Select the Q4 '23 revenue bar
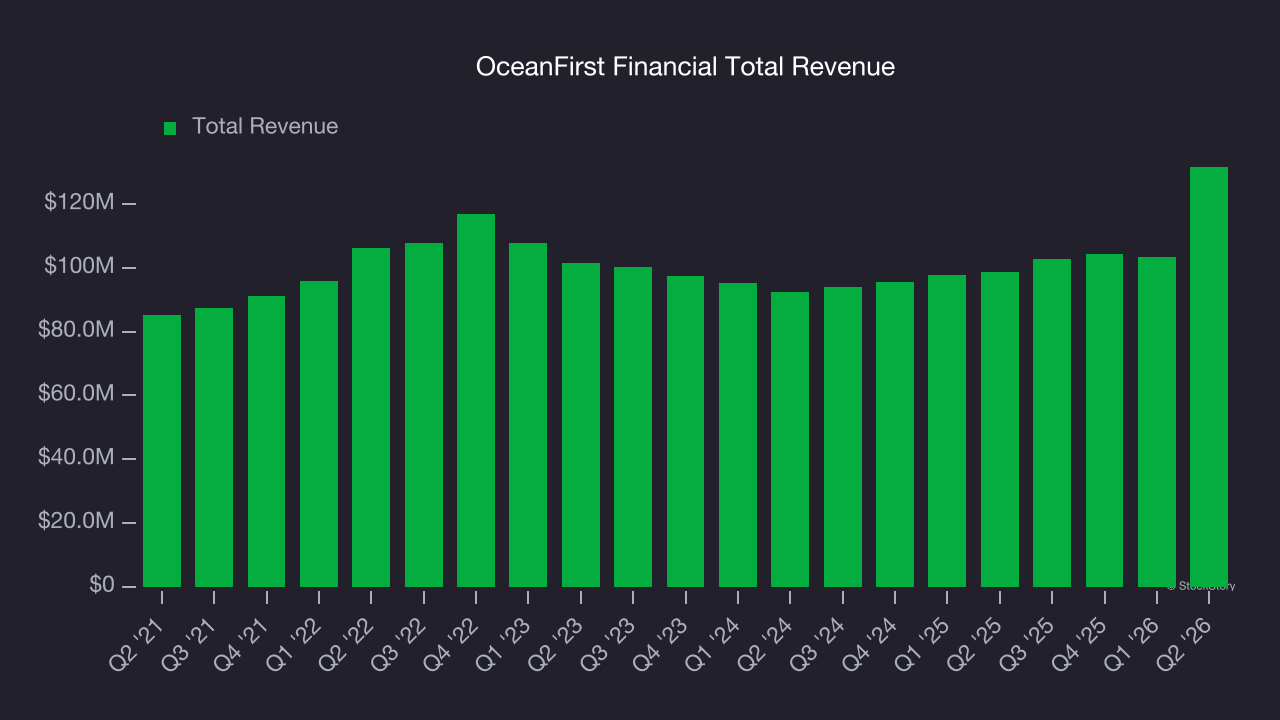This screenshot has height=720, width=1280. coord(686,431)
